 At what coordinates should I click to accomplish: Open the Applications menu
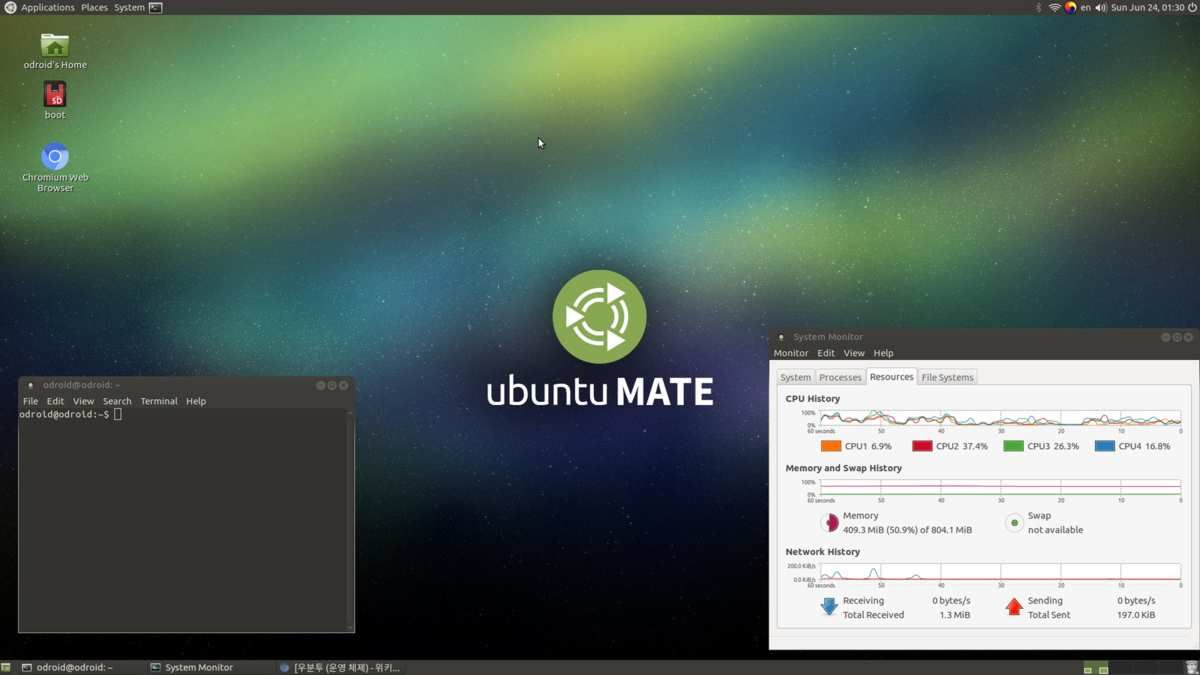[48, 7]
